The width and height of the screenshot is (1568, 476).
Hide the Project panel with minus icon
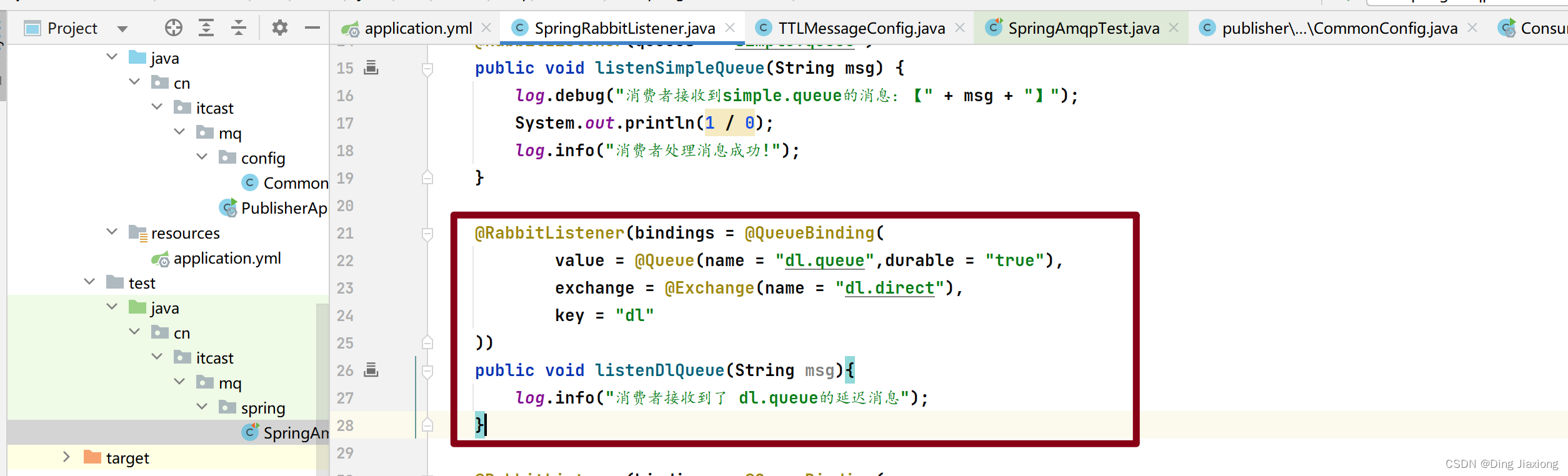pos(312,27)
